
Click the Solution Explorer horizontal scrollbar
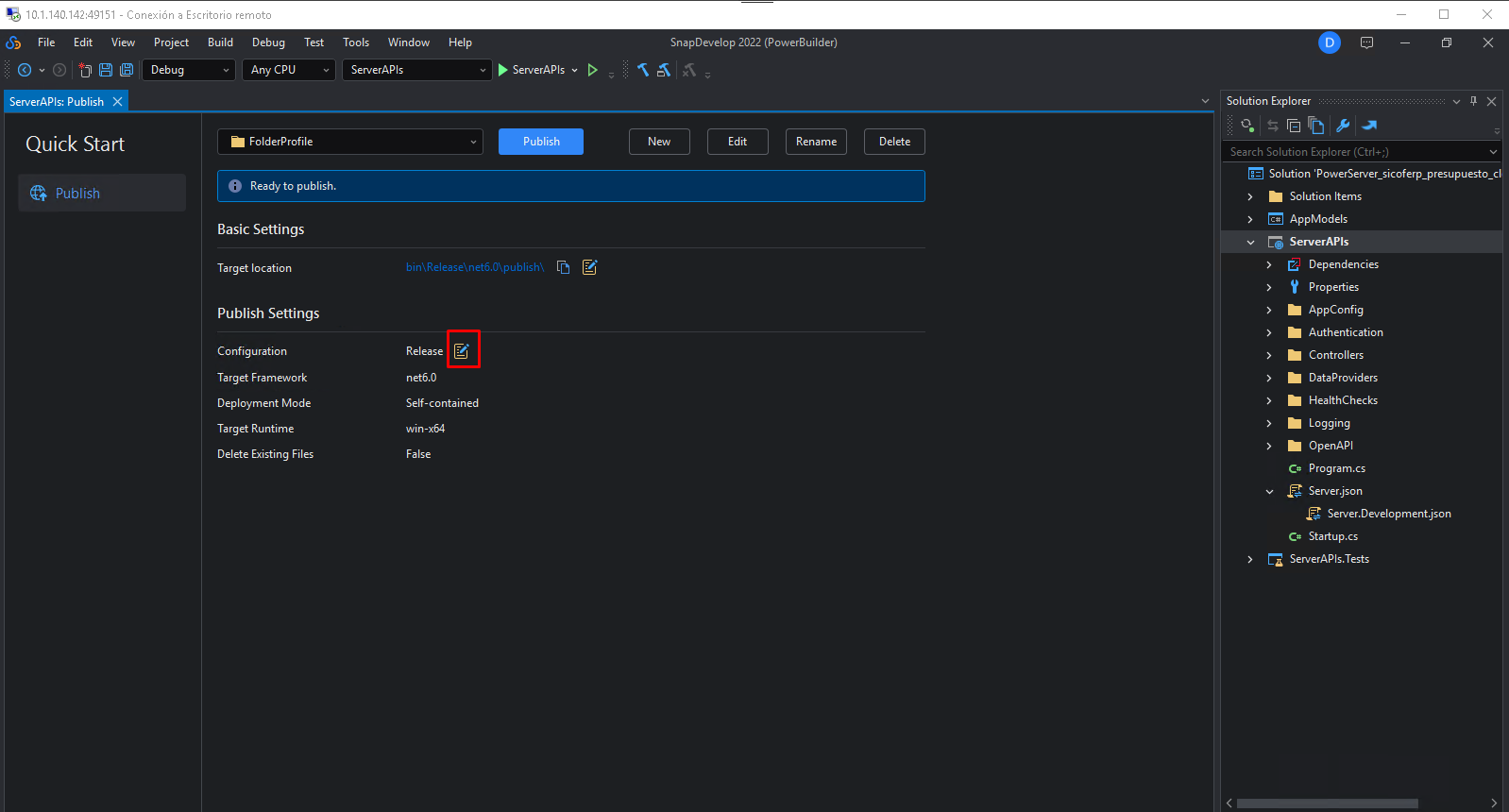1327,804
